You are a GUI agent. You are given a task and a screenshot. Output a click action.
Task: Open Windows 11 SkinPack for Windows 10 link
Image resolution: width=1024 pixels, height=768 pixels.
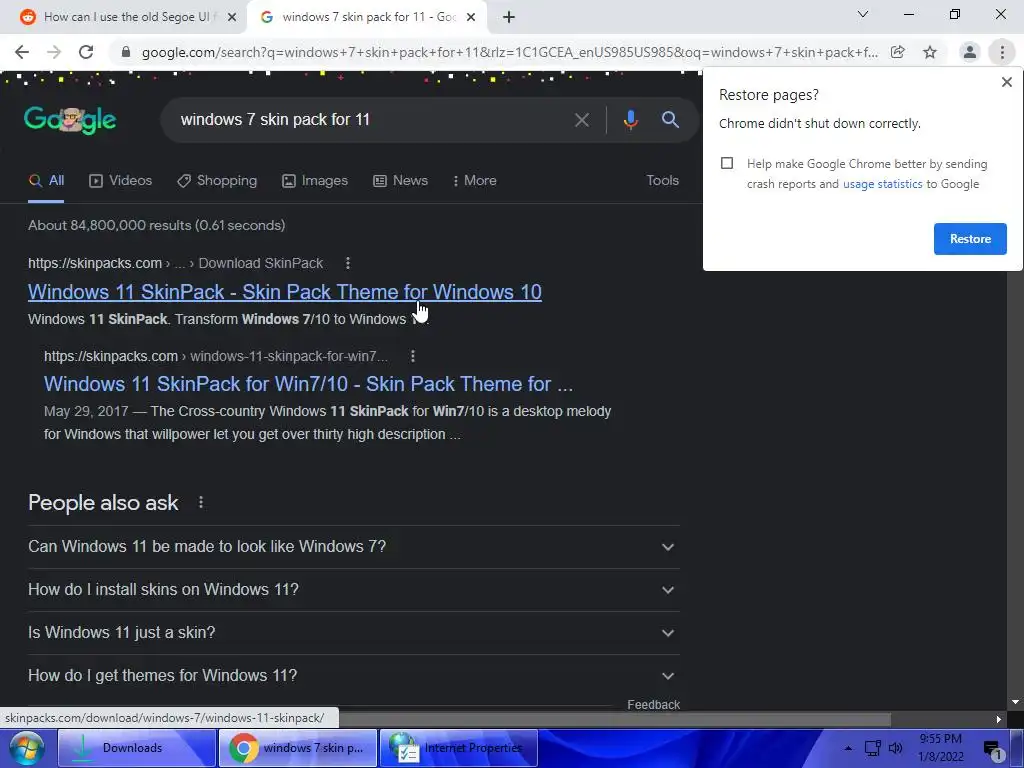click(285, 292)
